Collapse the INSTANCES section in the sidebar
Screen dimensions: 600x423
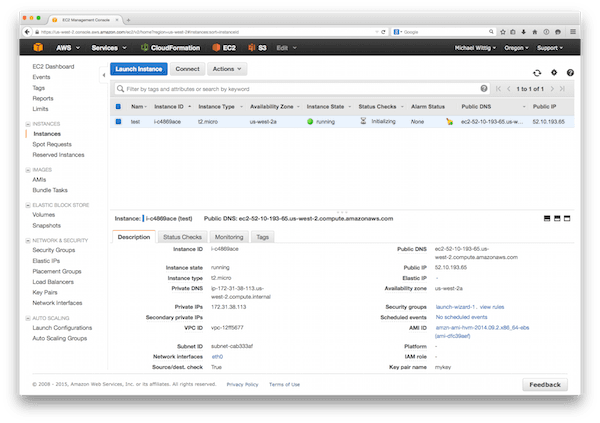coord(28,123)
